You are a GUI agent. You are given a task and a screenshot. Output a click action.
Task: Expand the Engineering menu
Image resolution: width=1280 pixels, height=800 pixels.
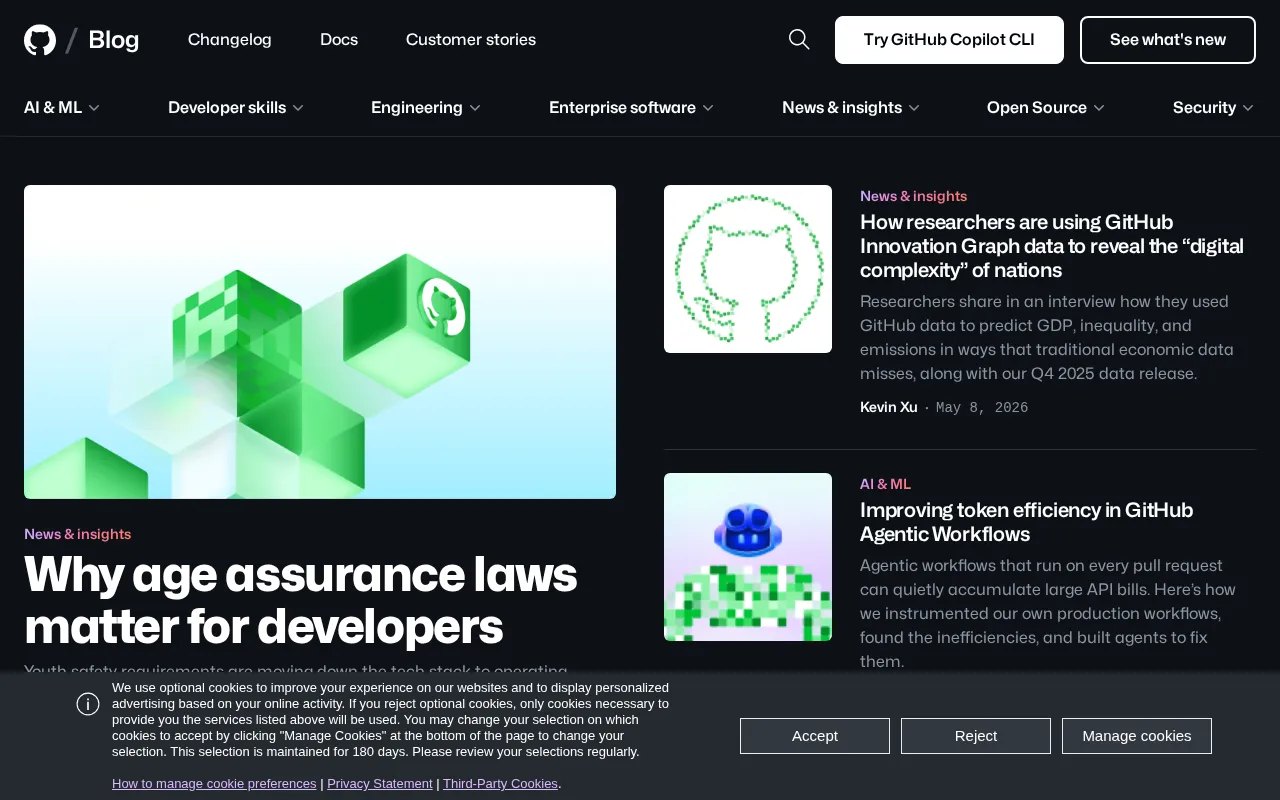click(426, 107)
